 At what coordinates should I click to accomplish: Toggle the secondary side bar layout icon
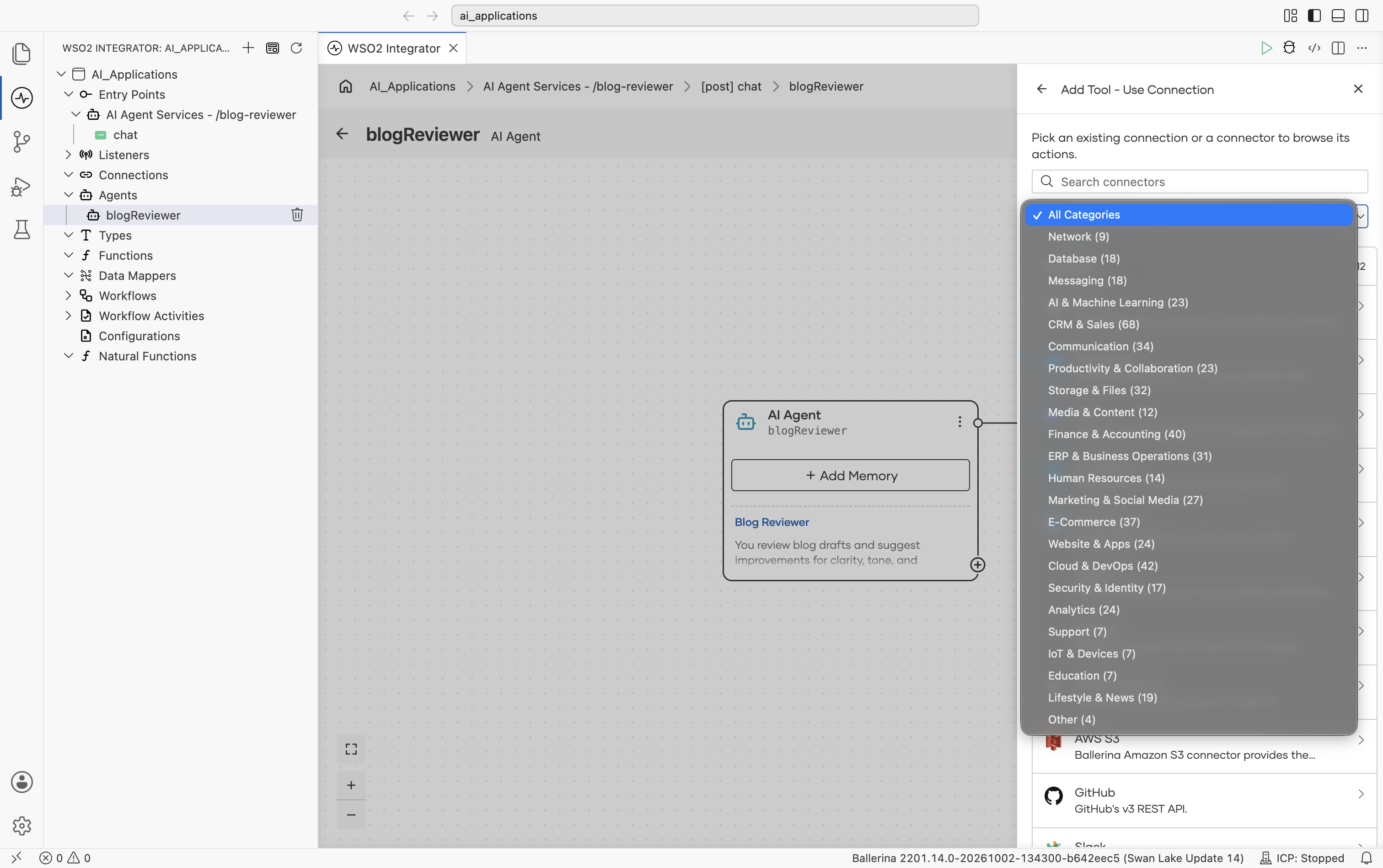click(x=1361, y=16)
